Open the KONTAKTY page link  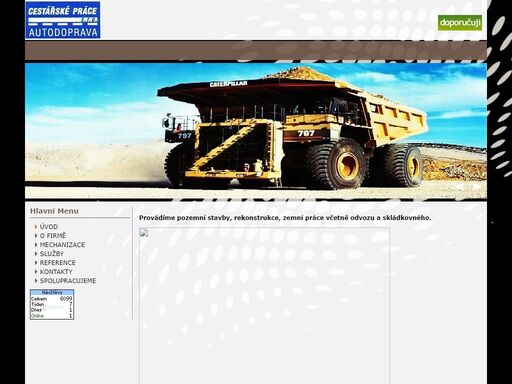pos(56,272)
